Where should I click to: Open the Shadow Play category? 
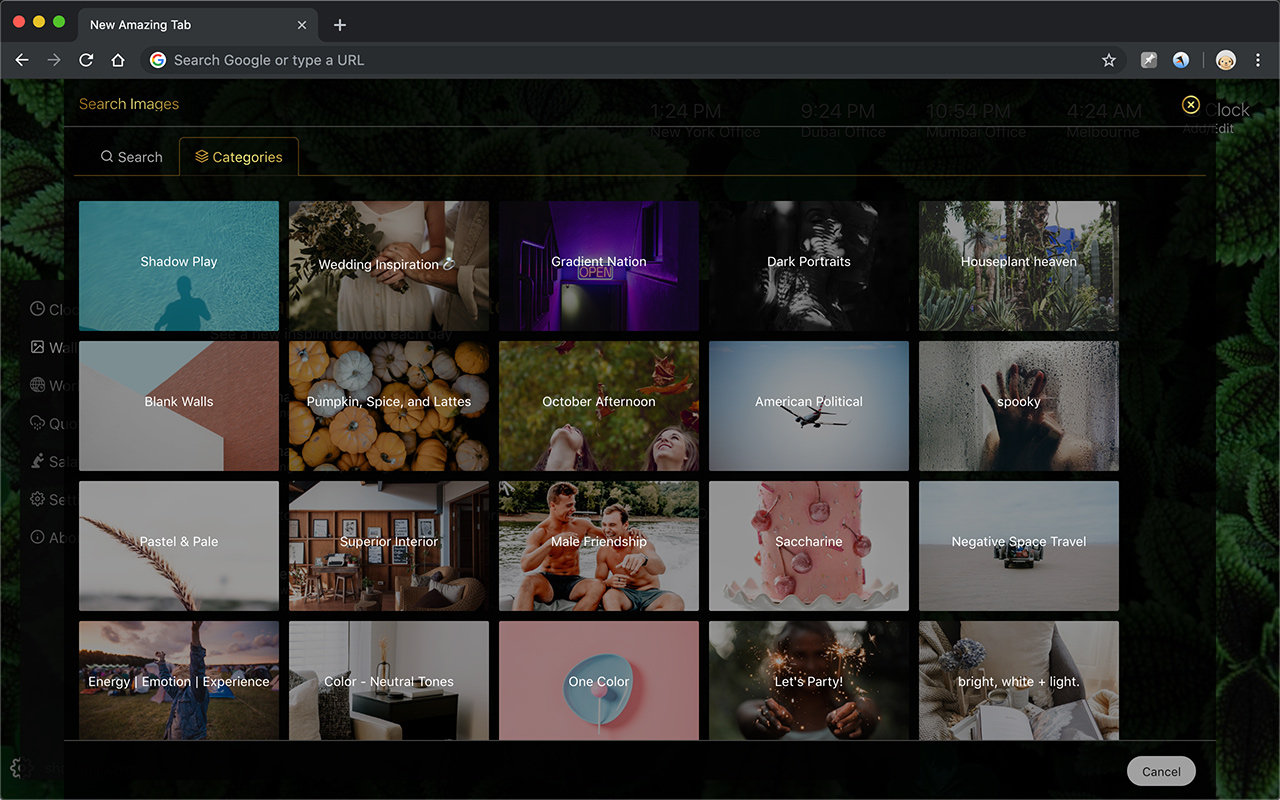[179, 266]
